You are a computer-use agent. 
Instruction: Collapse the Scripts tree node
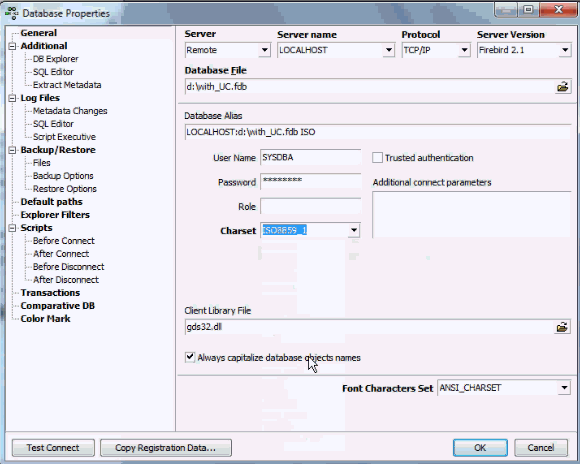(13, 228)
